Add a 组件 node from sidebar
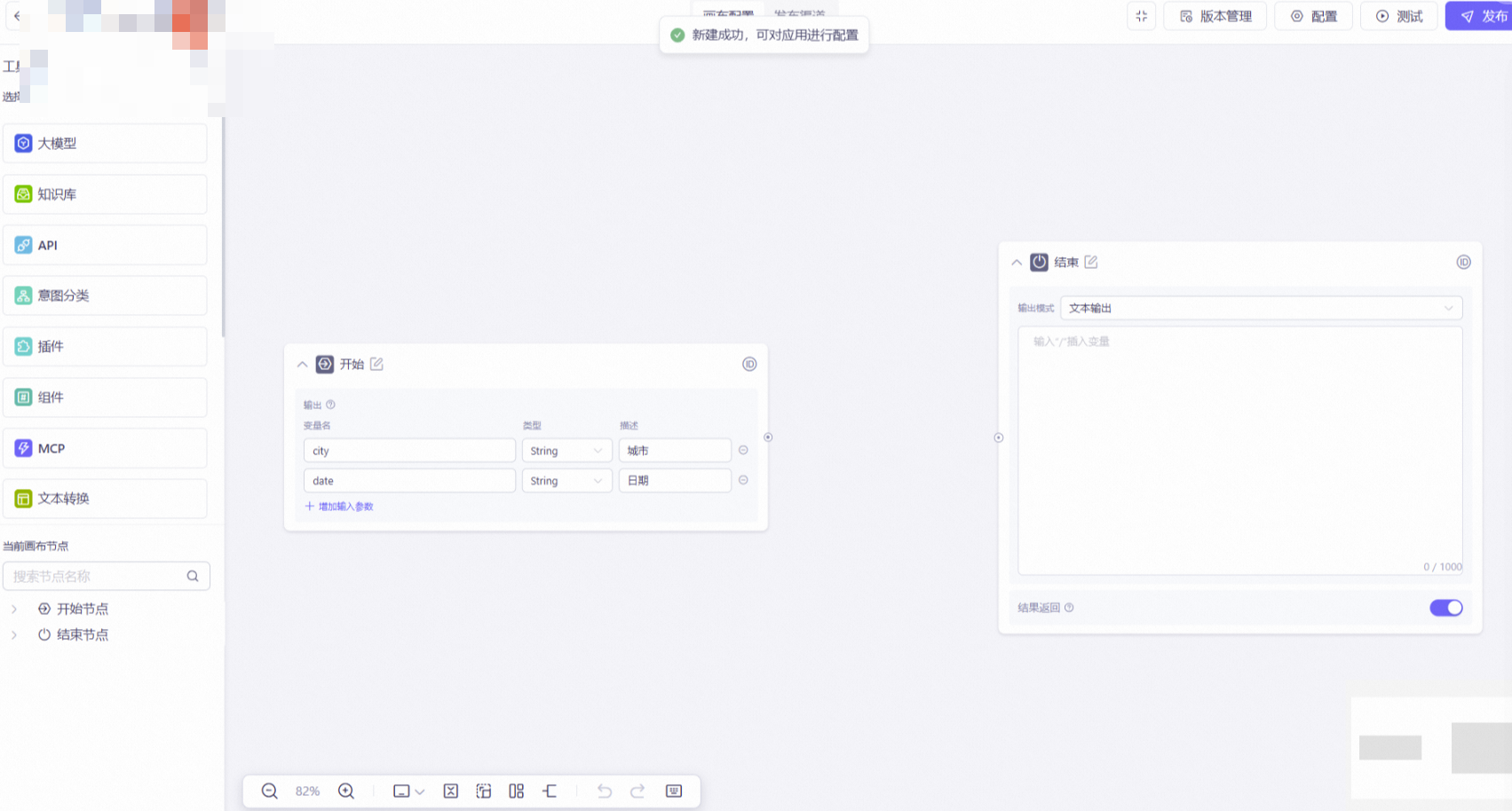The image size is (1512, 811). coord(105,398)
